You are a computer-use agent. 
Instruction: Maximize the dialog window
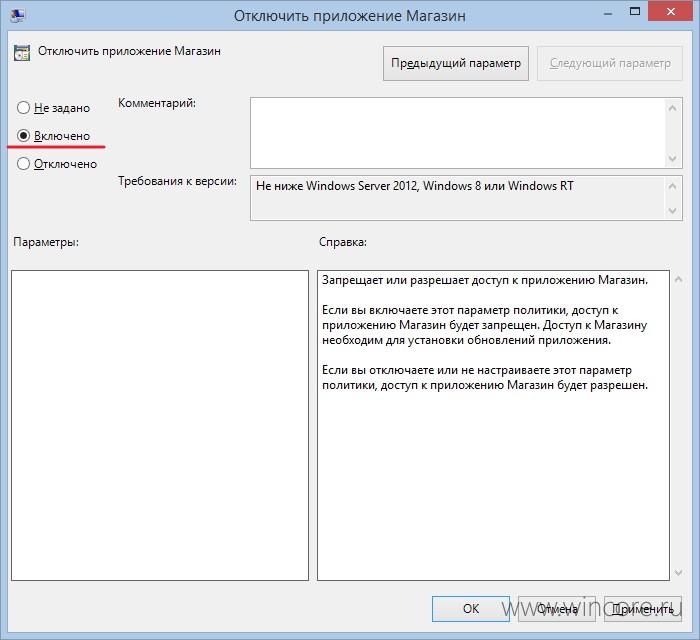tap(634, 12)
